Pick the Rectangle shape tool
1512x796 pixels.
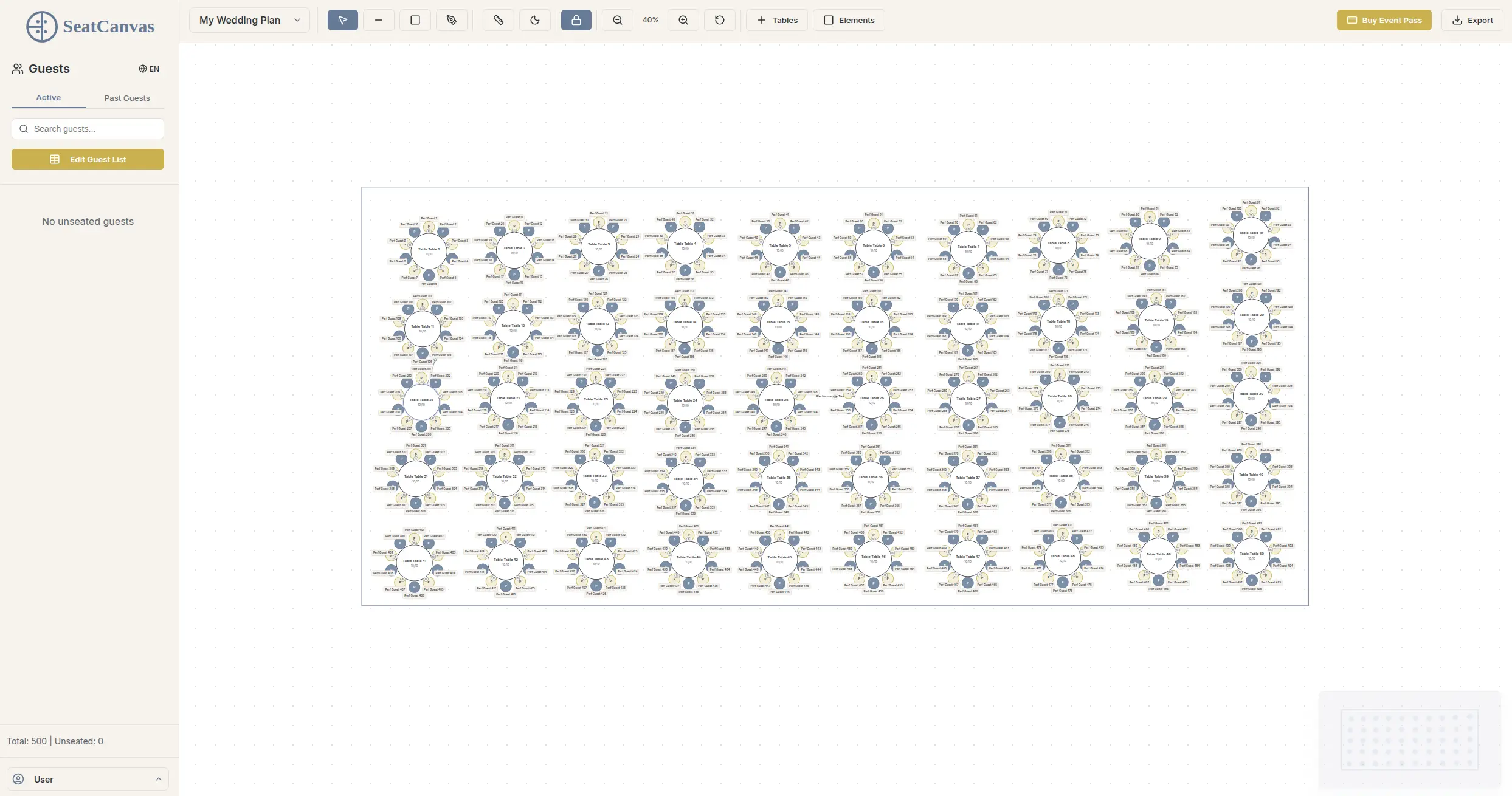[415, 20]
